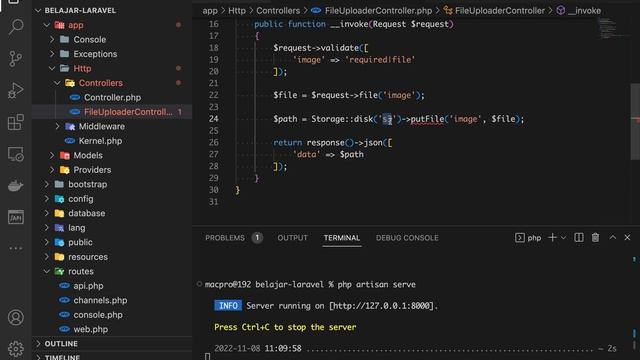This screenshot has width=640, height=360.
Task: Expand the database folder
Action: coord(47,213)
